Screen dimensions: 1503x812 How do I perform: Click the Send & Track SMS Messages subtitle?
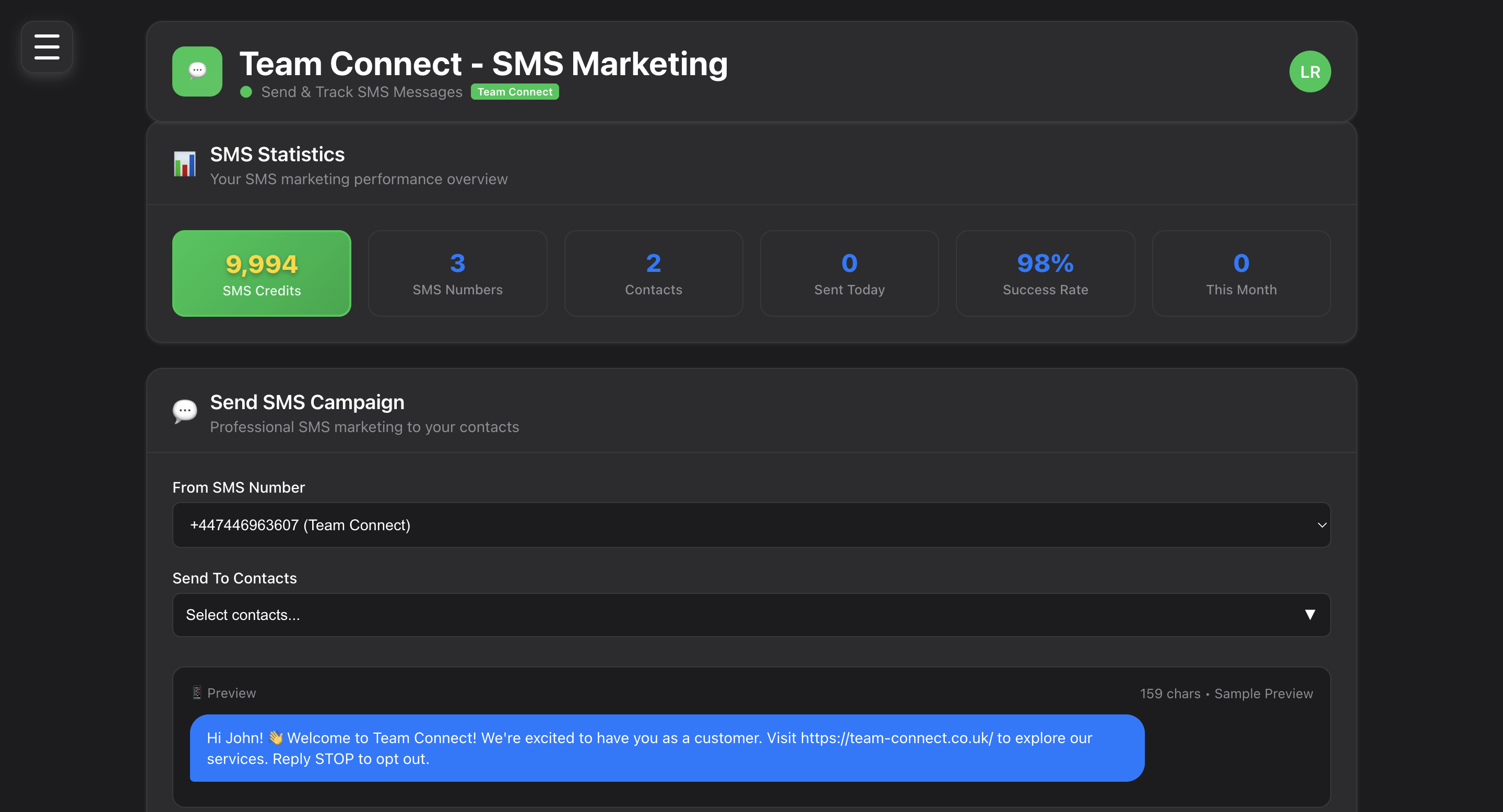pyautogui.click(x=362, y=91)
